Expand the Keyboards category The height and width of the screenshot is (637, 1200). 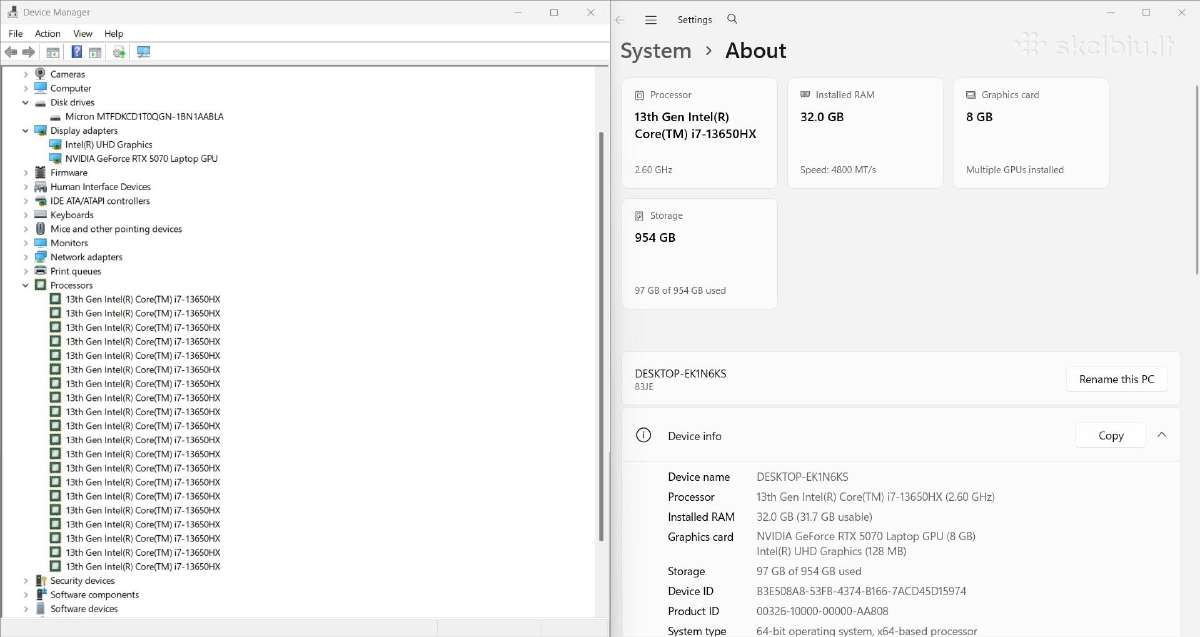click(x=26, y=215)
